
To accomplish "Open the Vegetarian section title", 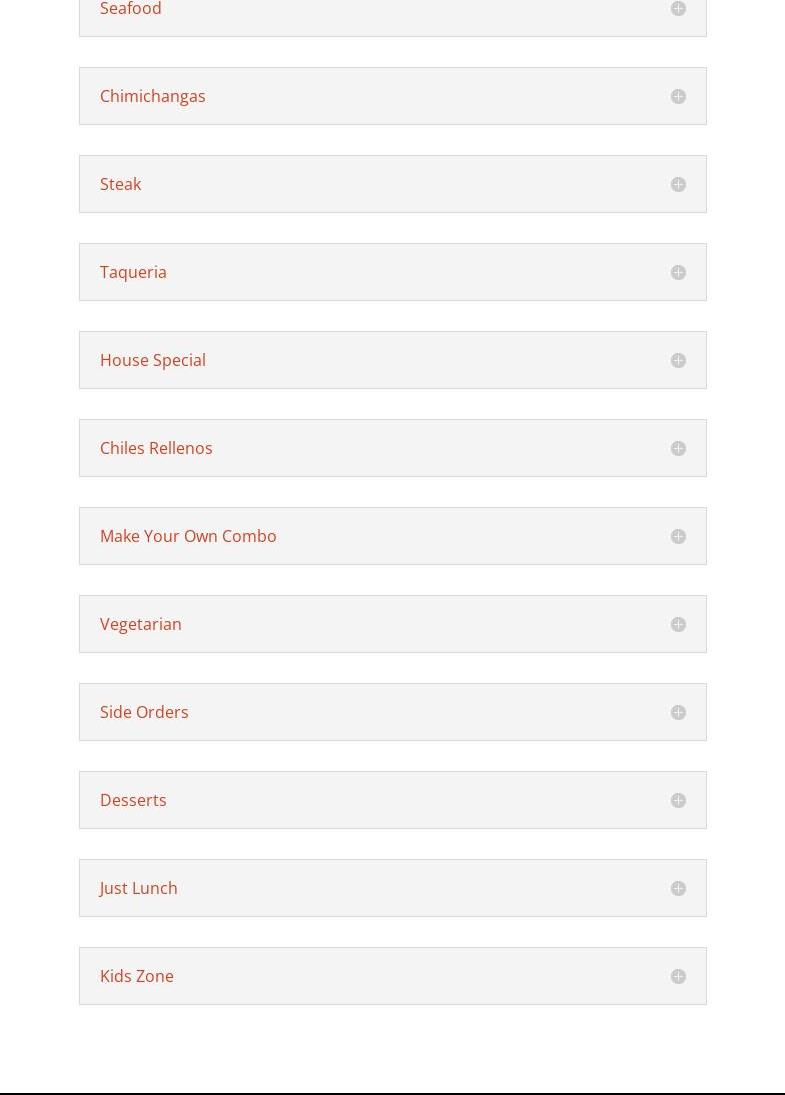I will point(141,624).
